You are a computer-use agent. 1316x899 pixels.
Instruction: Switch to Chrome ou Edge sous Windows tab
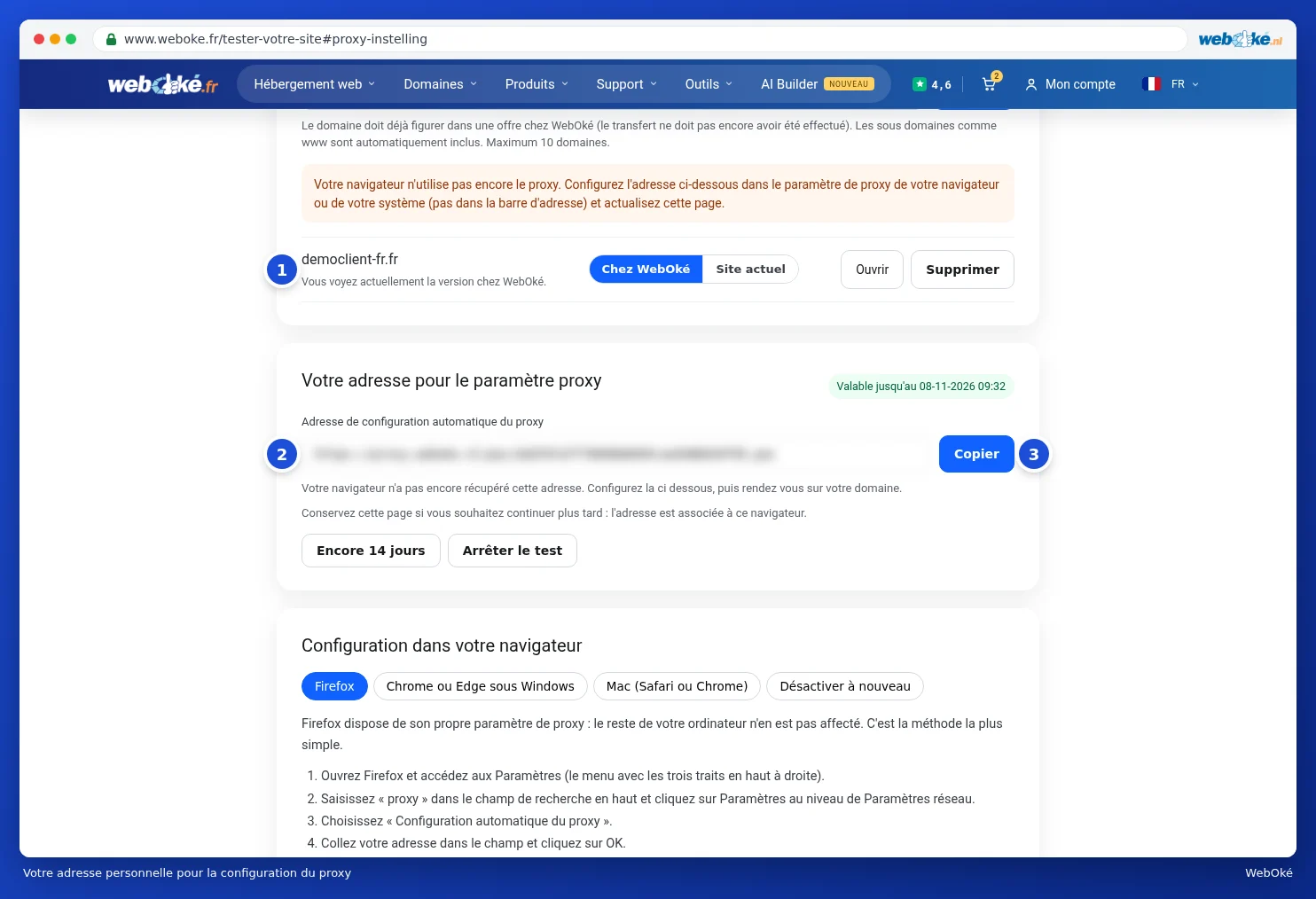pyautogui.click(x=480, y=686)
